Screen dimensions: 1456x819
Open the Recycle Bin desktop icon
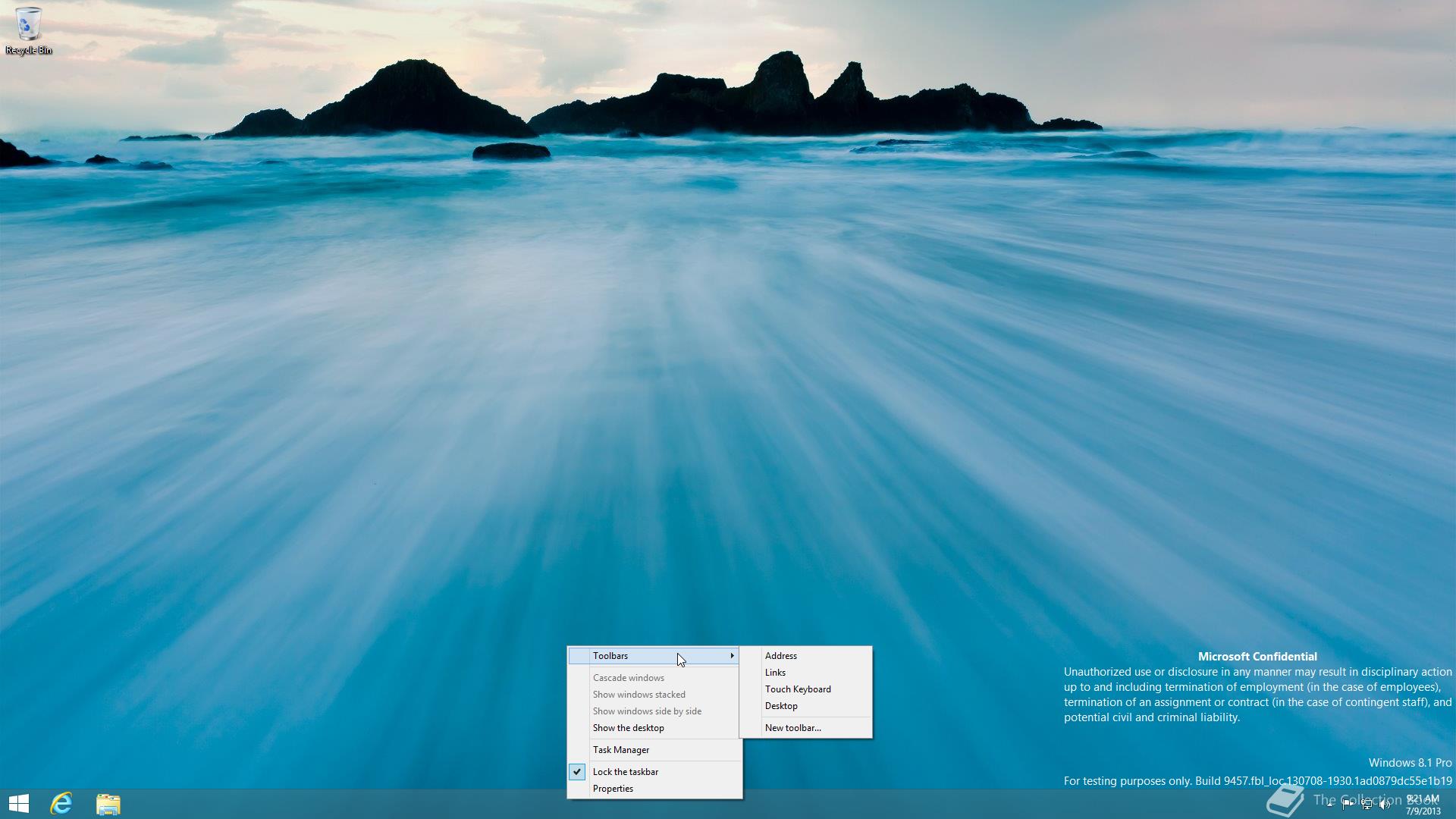coord(28,30)
